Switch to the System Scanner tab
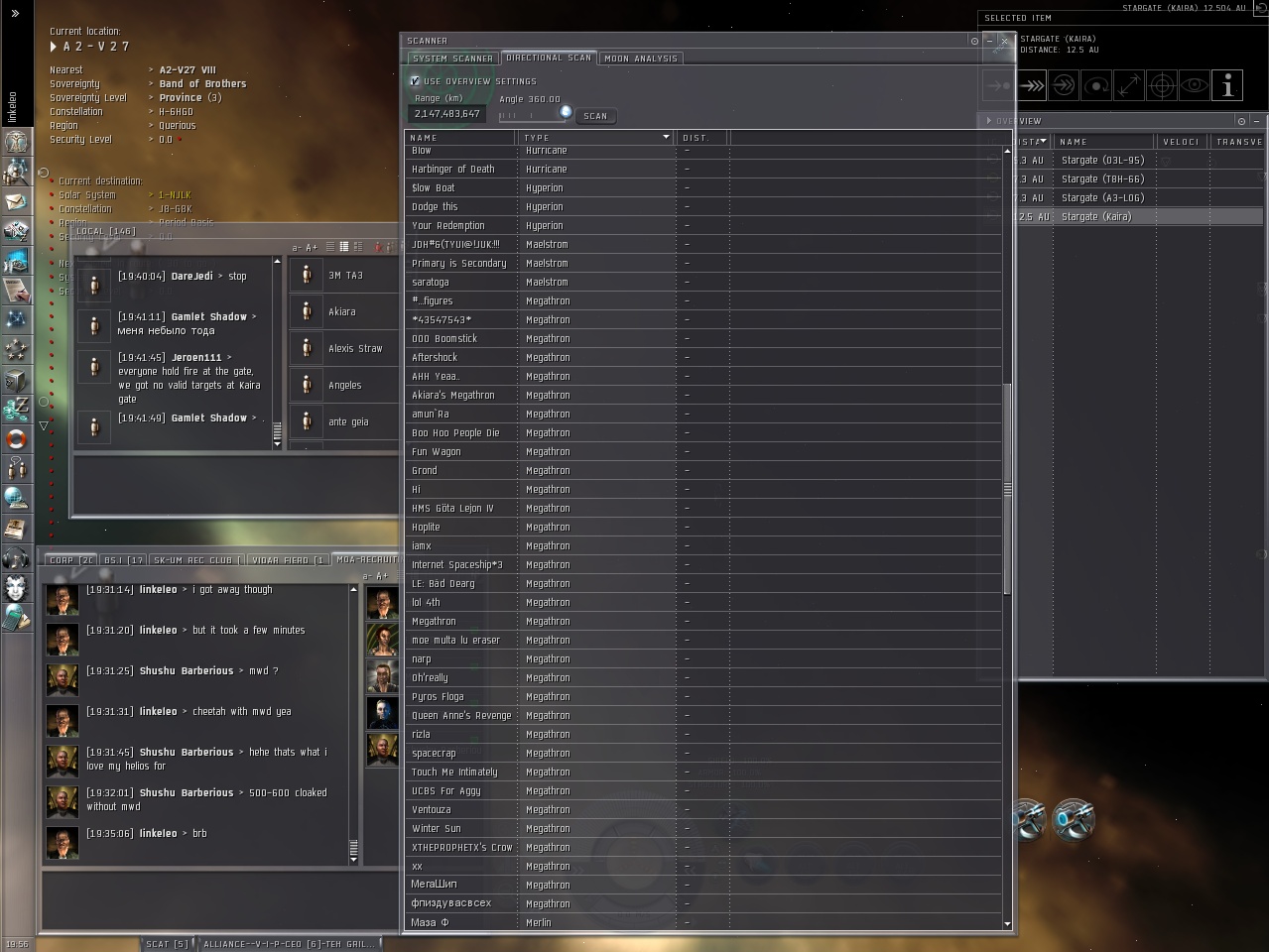 pyautogui.click(x=452, y=59)
